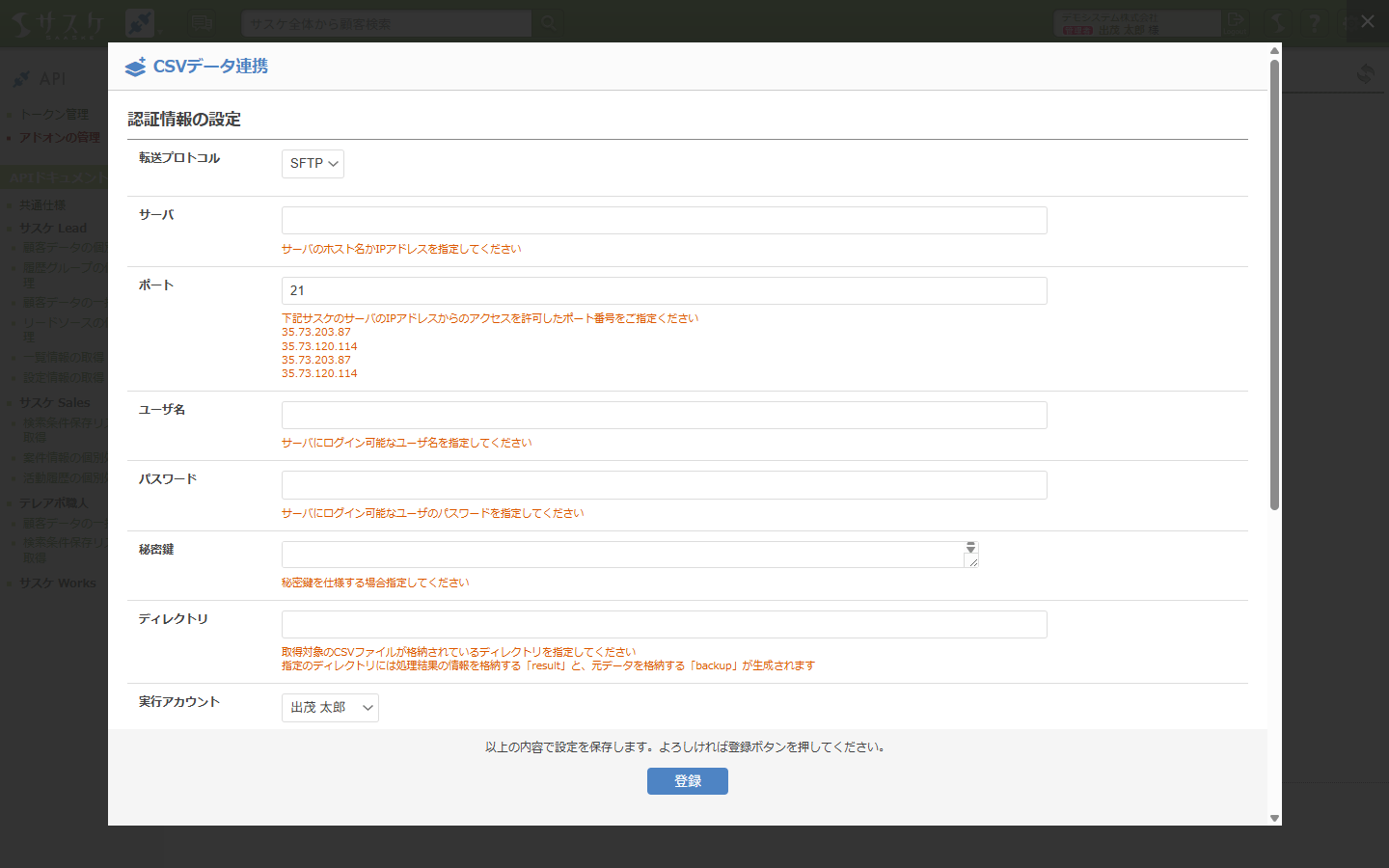Select アドオンの管理 in the sidebar

(59, 137)
